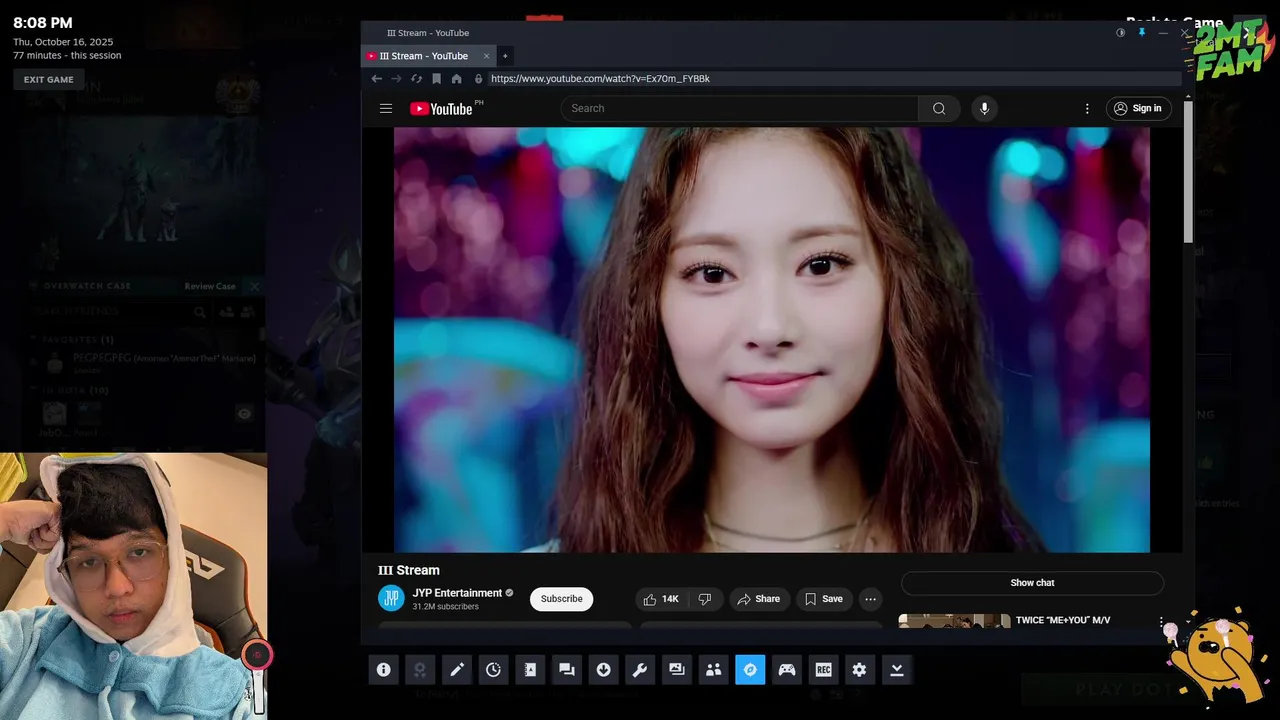Open the YouTube hamburger guide menu

click(x=386, y=109)
